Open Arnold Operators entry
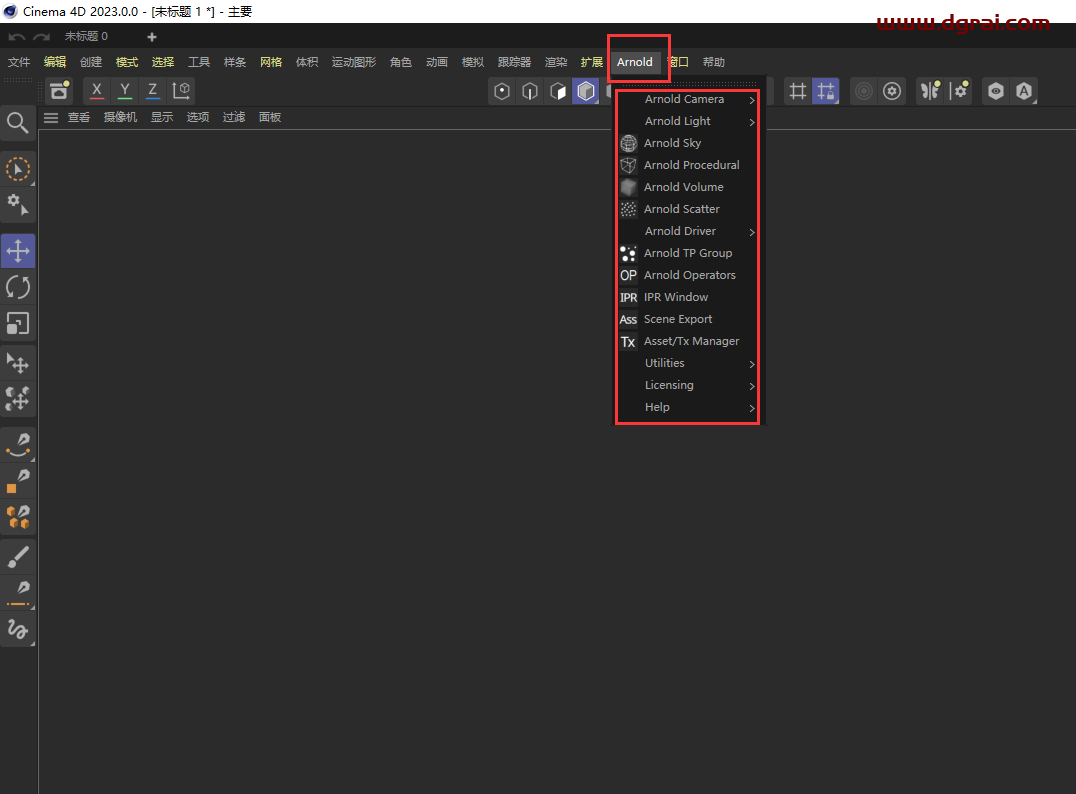The height and width of the screenshot is (794, 1076). (x=688, y=275)
